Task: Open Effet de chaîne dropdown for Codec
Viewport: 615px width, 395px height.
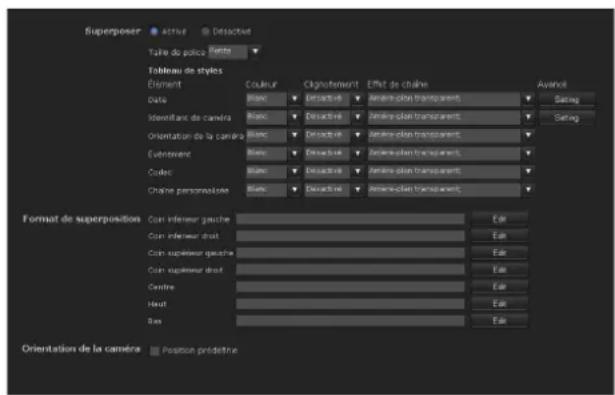Action: click(451, 171)
